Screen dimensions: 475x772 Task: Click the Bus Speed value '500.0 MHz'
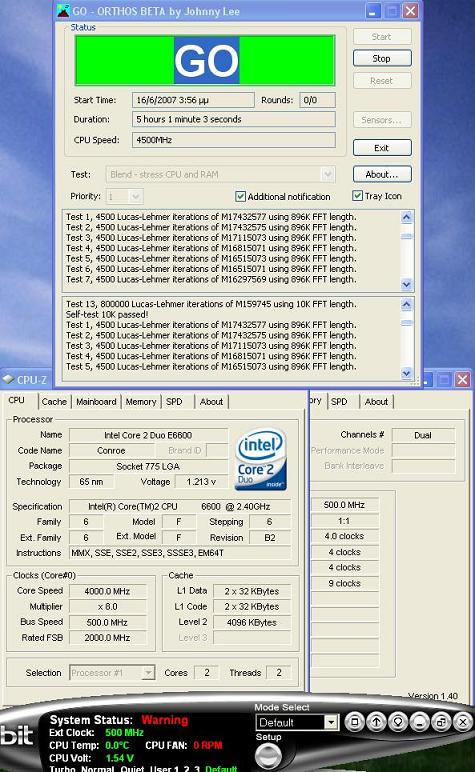click(x=107, y=622)
